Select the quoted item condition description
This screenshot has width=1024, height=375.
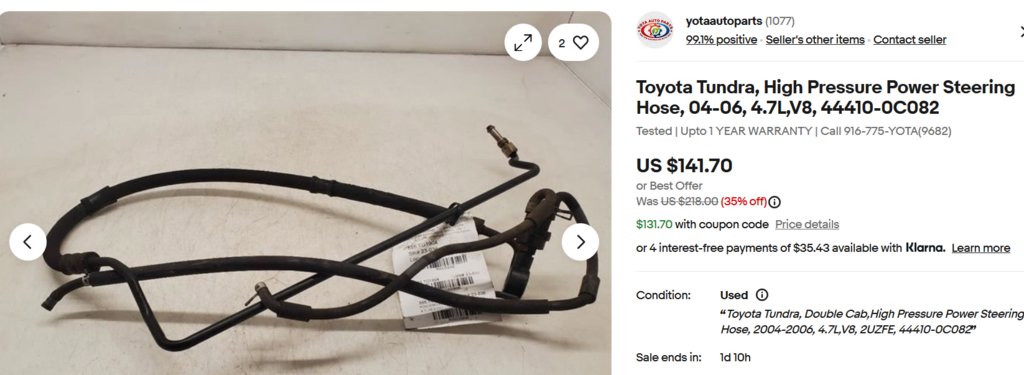872,321
